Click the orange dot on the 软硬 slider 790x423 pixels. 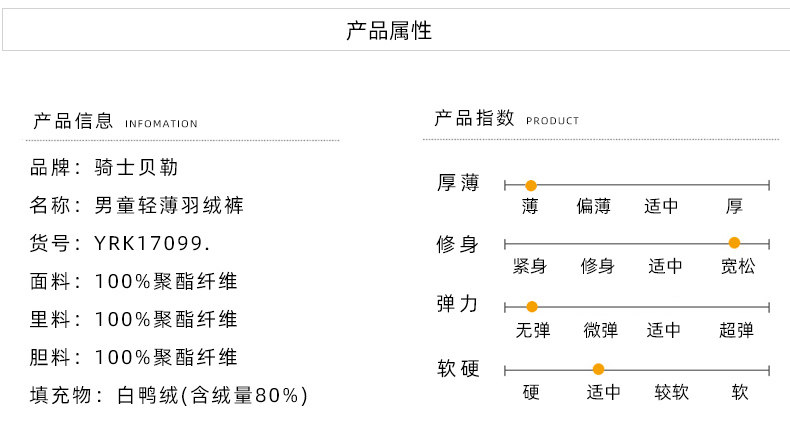[x=598, y=369]
